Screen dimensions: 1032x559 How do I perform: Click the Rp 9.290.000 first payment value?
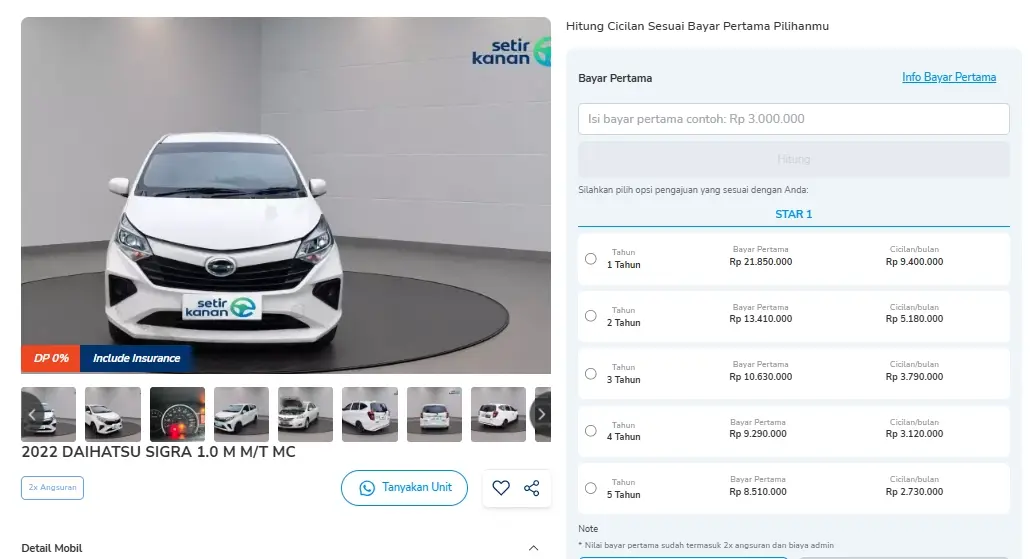click(758, 434)
